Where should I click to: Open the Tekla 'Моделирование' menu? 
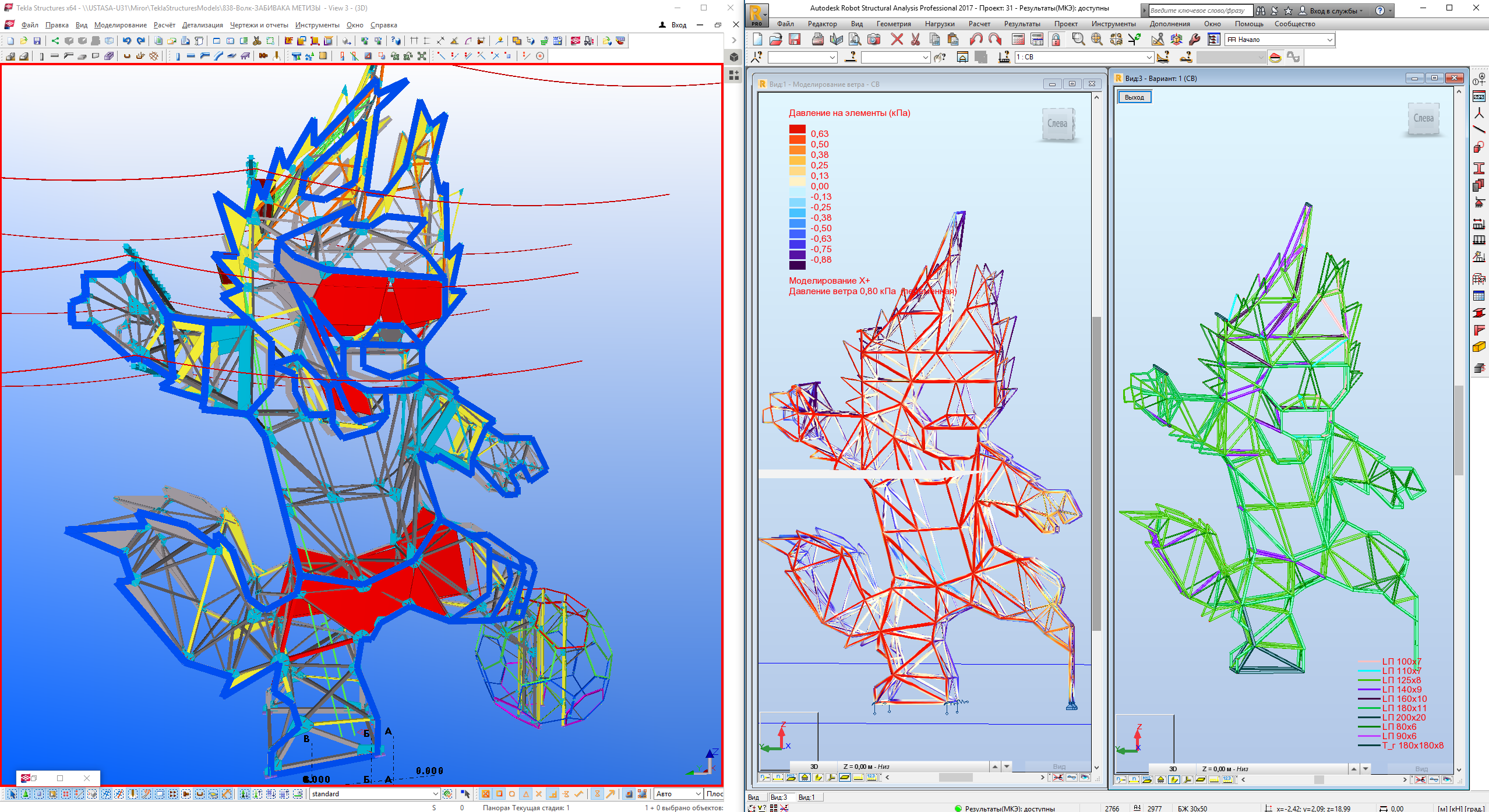[x=121, y=25]
